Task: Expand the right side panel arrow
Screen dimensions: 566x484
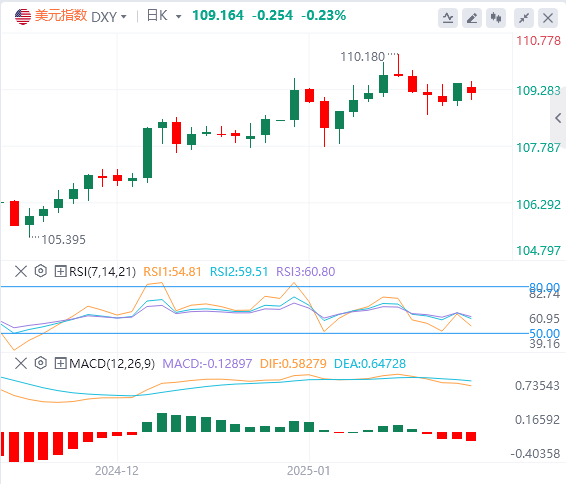Action: pos(558,118)
